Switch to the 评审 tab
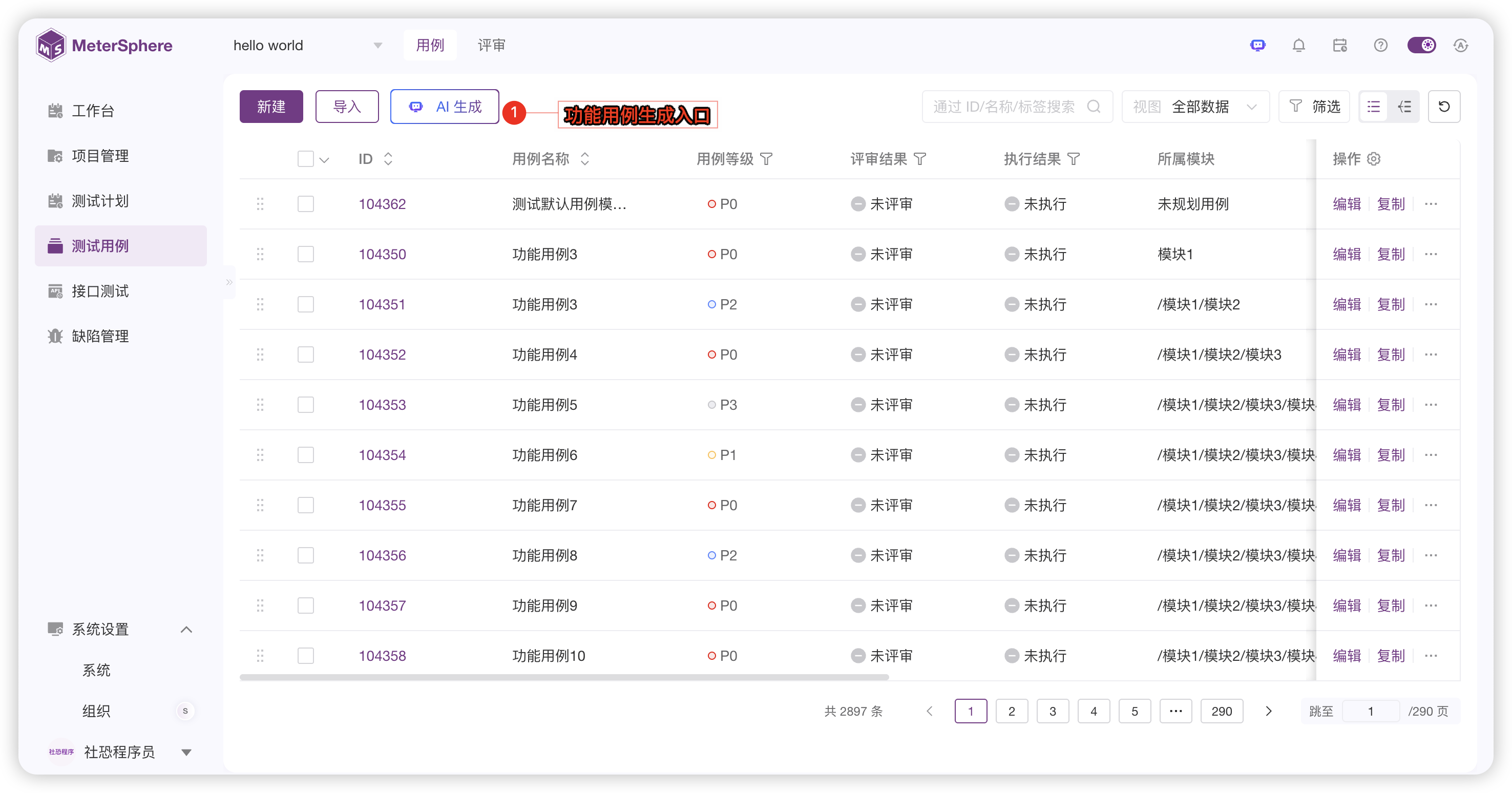 point(491,45)
